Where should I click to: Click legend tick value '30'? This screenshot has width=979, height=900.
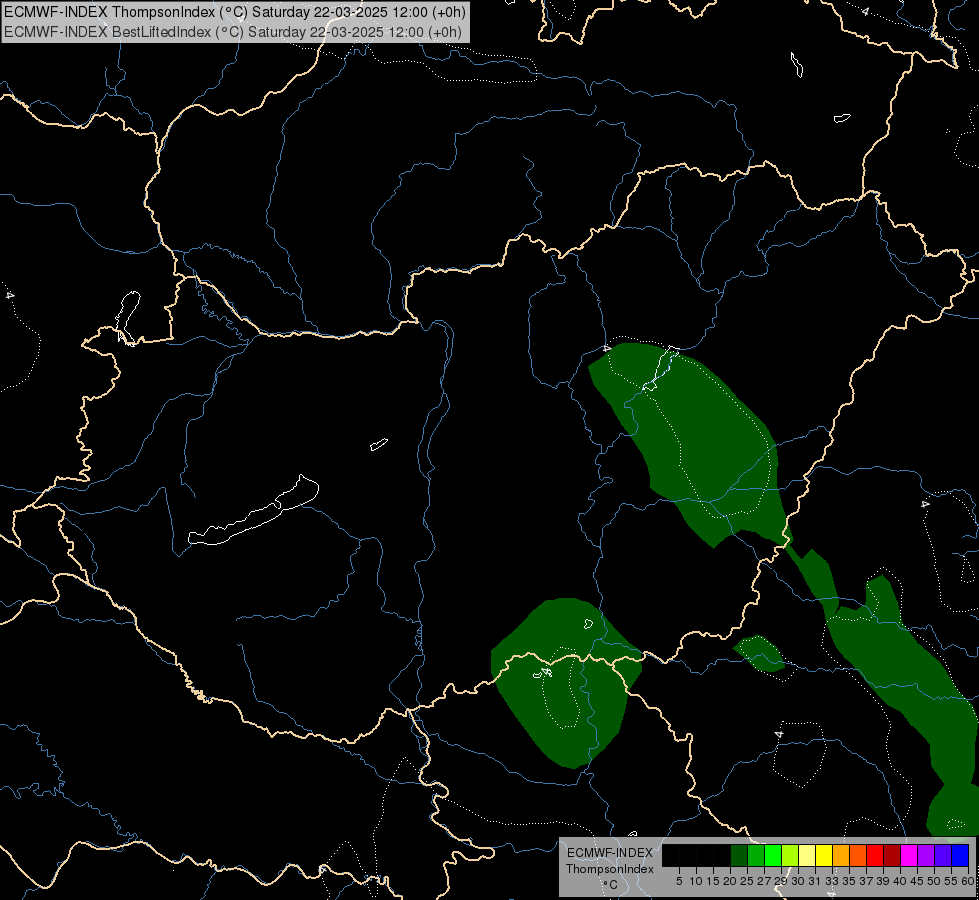click(798, 881)
